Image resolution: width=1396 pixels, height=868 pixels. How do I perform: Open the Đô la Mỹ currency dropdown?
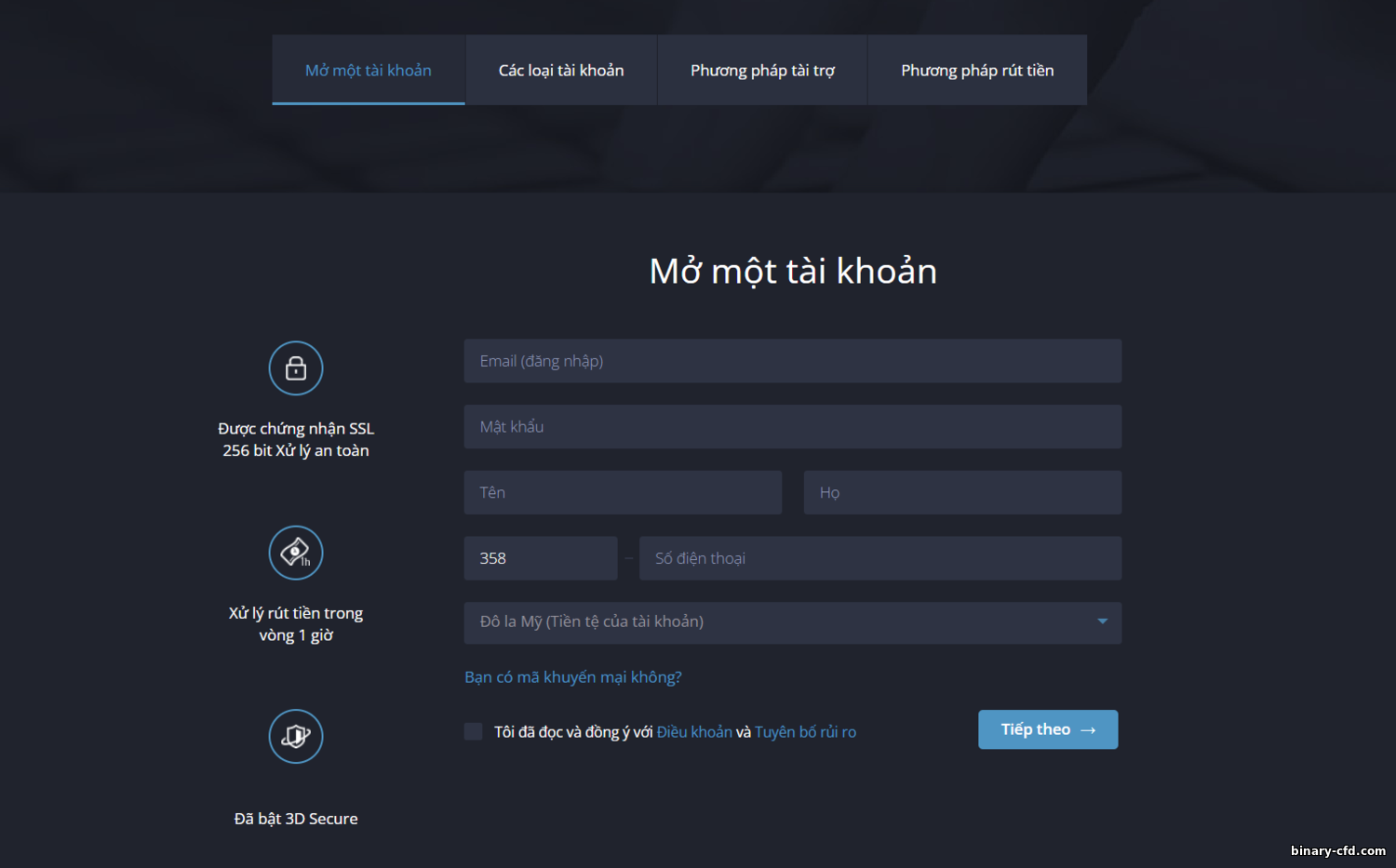click(x=793, y=622)
